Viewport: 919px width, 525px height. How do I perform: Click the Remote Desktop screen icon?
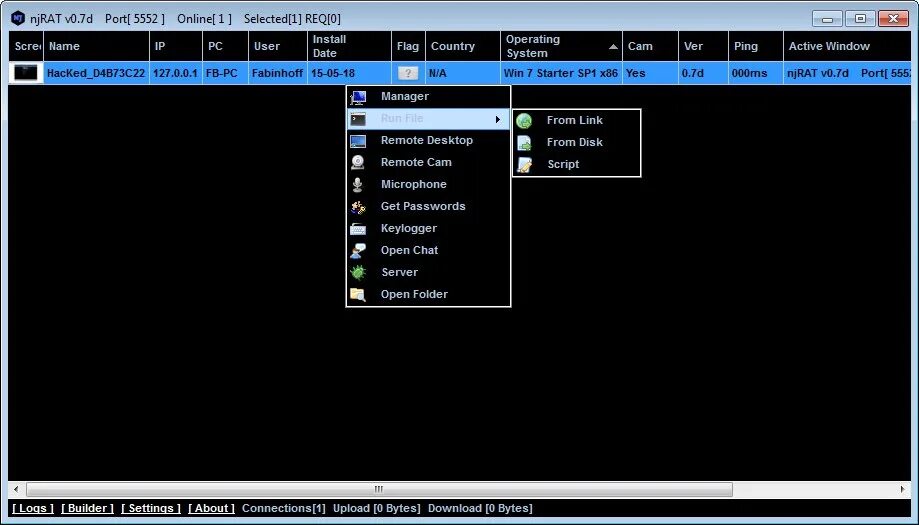tap(358, 141)
